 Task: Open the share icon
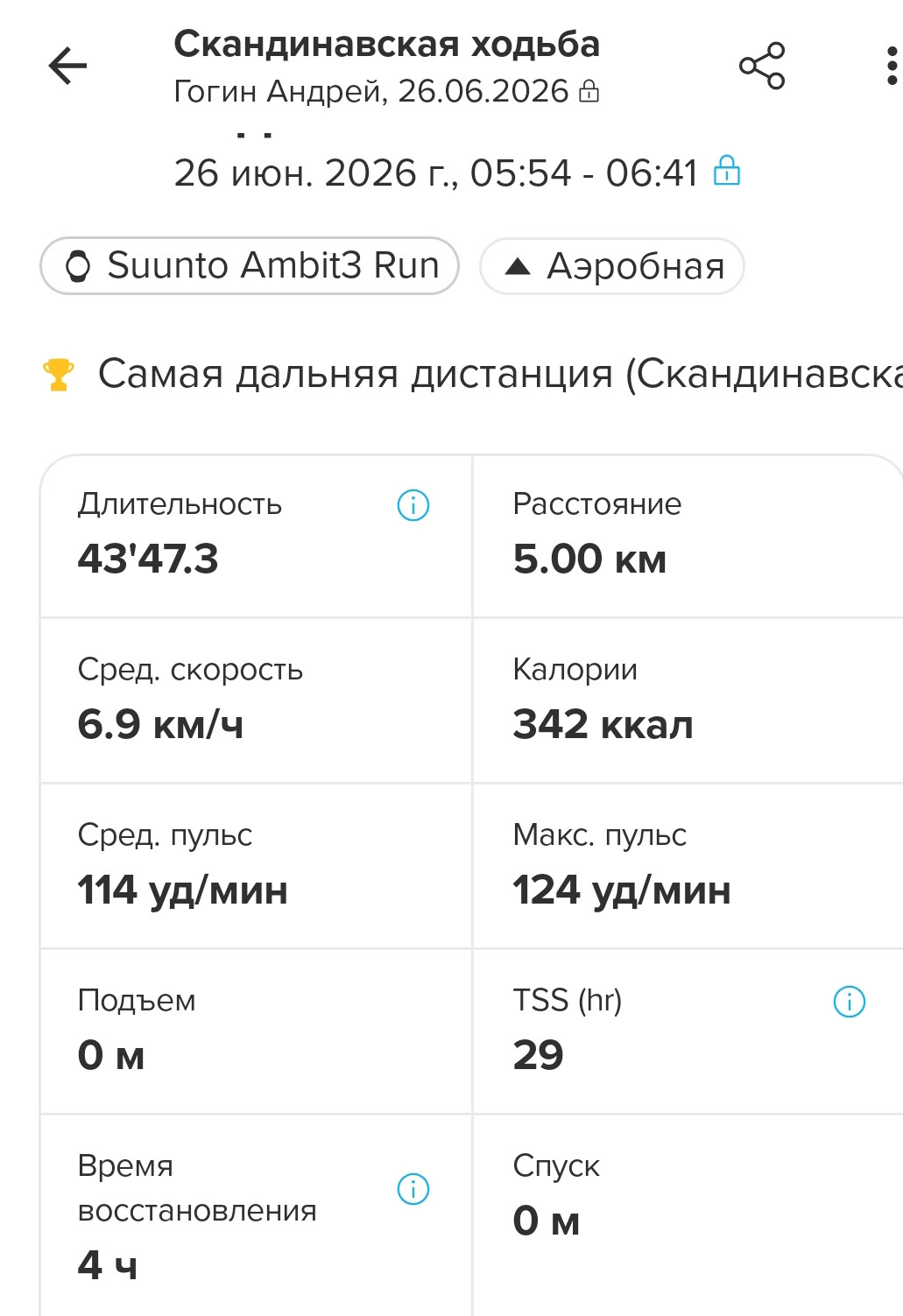tap(762, 66)
